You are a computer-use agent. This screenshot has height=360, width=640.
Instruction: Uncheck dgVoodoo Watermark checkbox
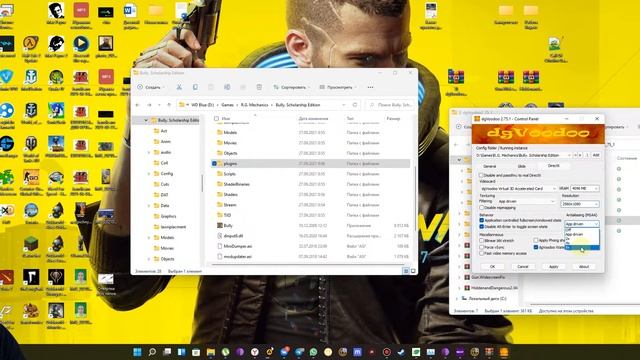click(536, 247)
